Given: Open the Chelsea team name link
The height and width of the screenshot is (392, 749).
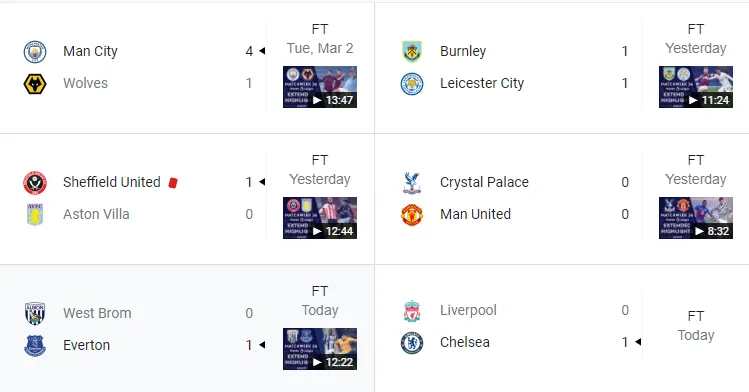Looking at the screenshot, I should tap(465, 342).
